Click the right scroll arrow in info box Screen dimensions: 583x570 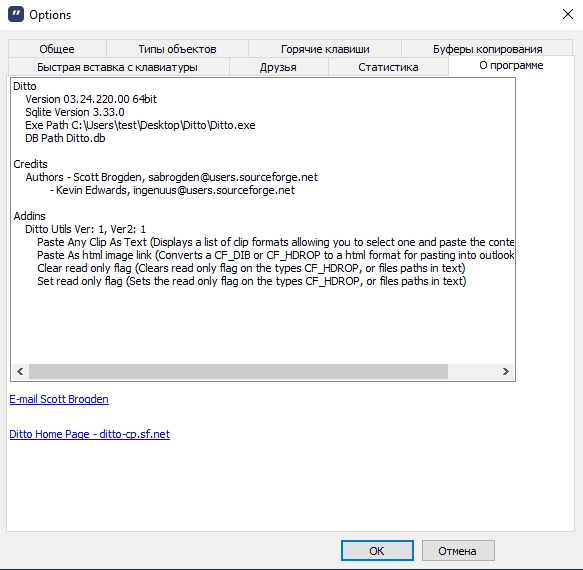click(505, 371)
